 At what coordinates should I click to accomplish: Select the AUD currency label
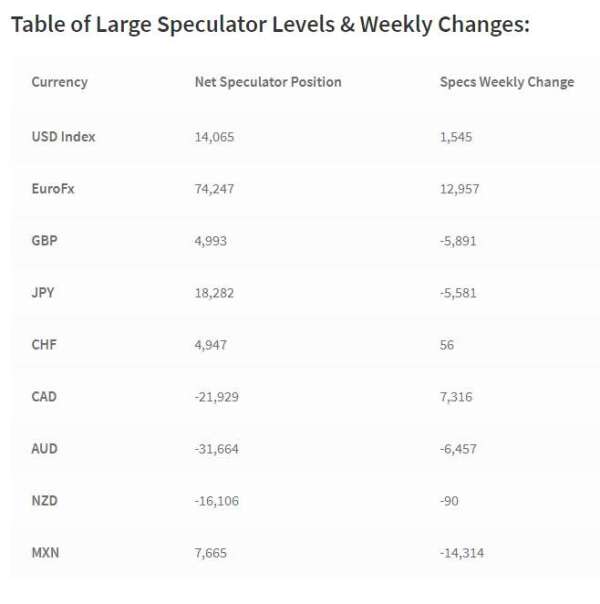point(44,449)
